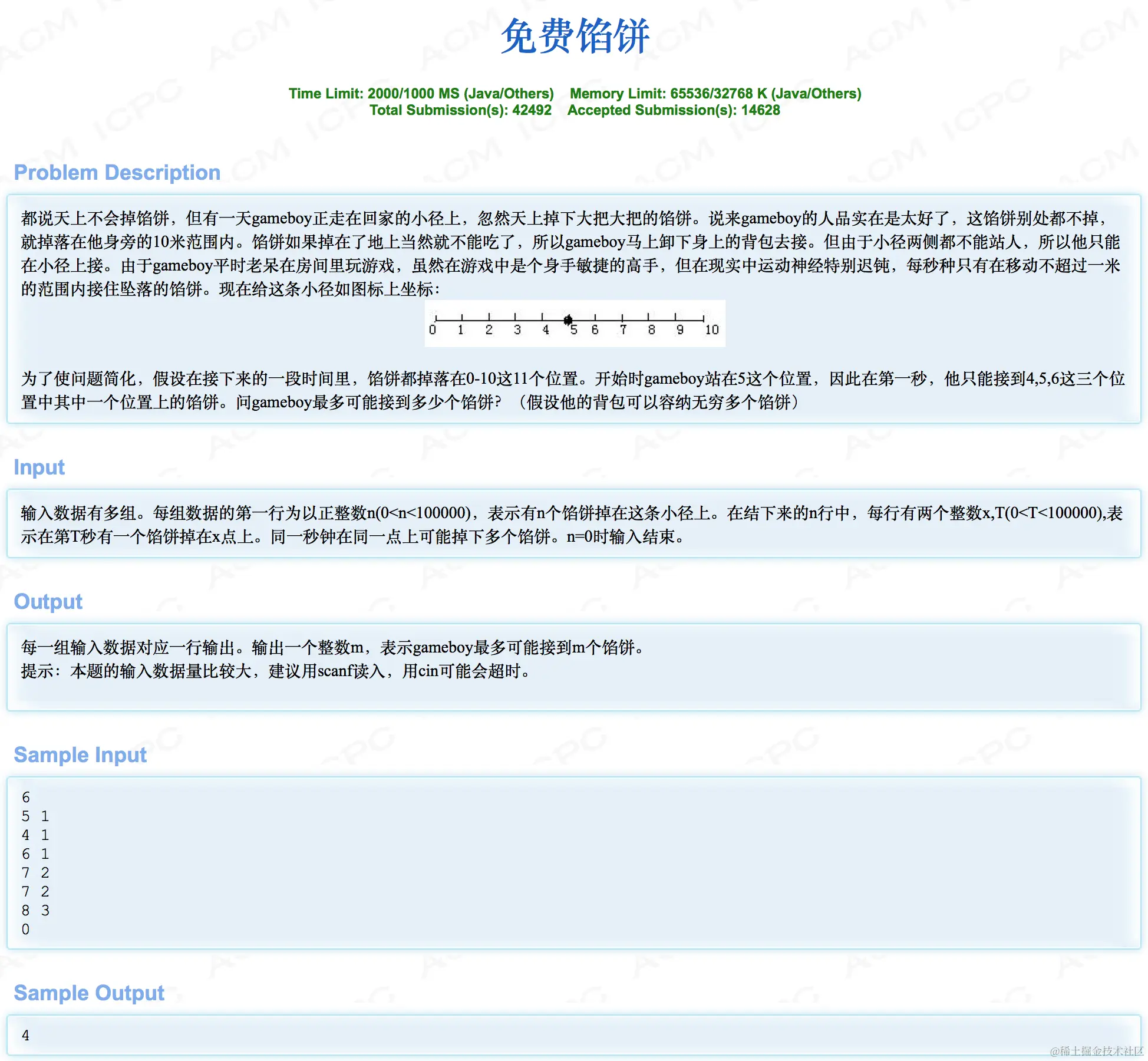Click Total Submission(s) count text
1148x1061 pixels.
(460, 110)
